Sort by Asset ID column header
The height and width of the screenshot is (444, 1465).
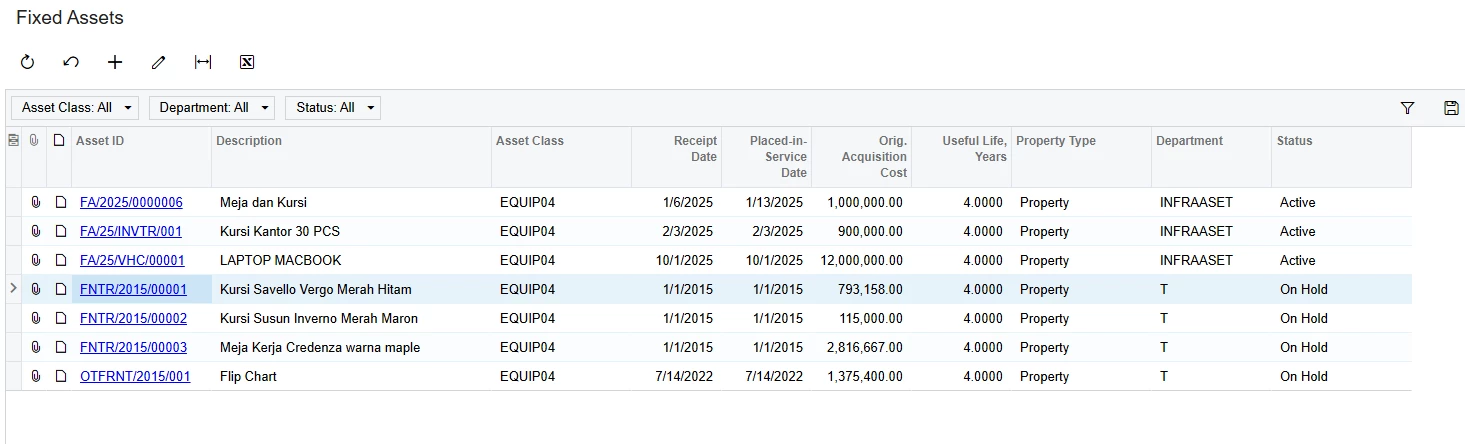(x=141, y=157)
